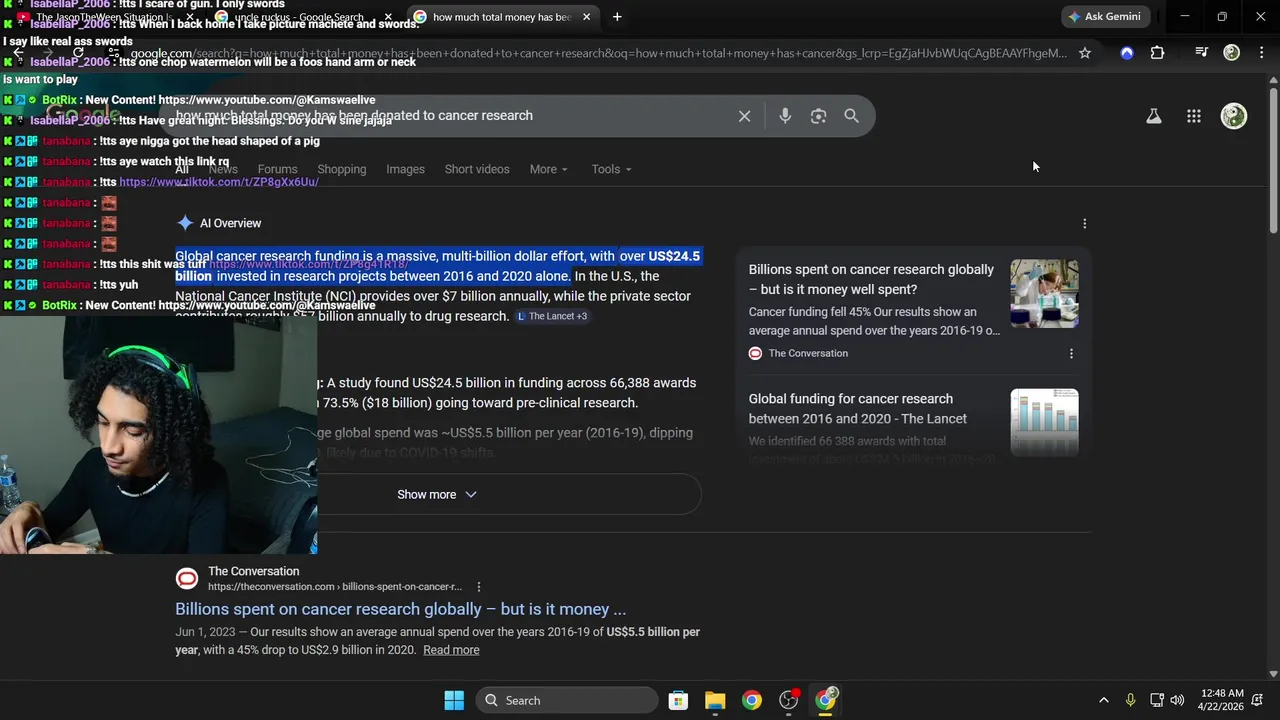The image size is (1280, 720).
Task: Open three-dot menu beside theconversation.com result URL
Action: tap(478, 587)
